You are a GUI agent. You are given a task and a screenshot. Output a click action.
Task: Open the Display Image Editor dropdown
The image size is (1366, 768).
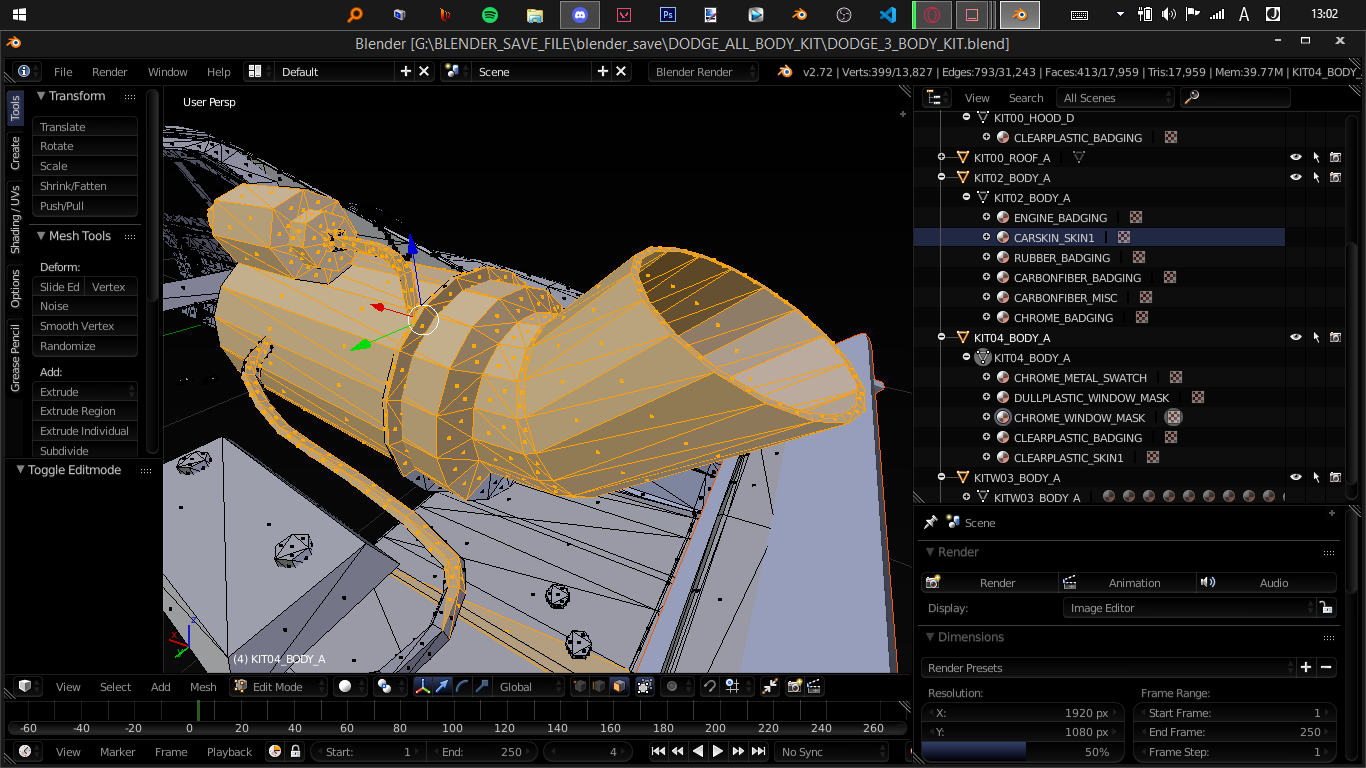click(1190, 607)
